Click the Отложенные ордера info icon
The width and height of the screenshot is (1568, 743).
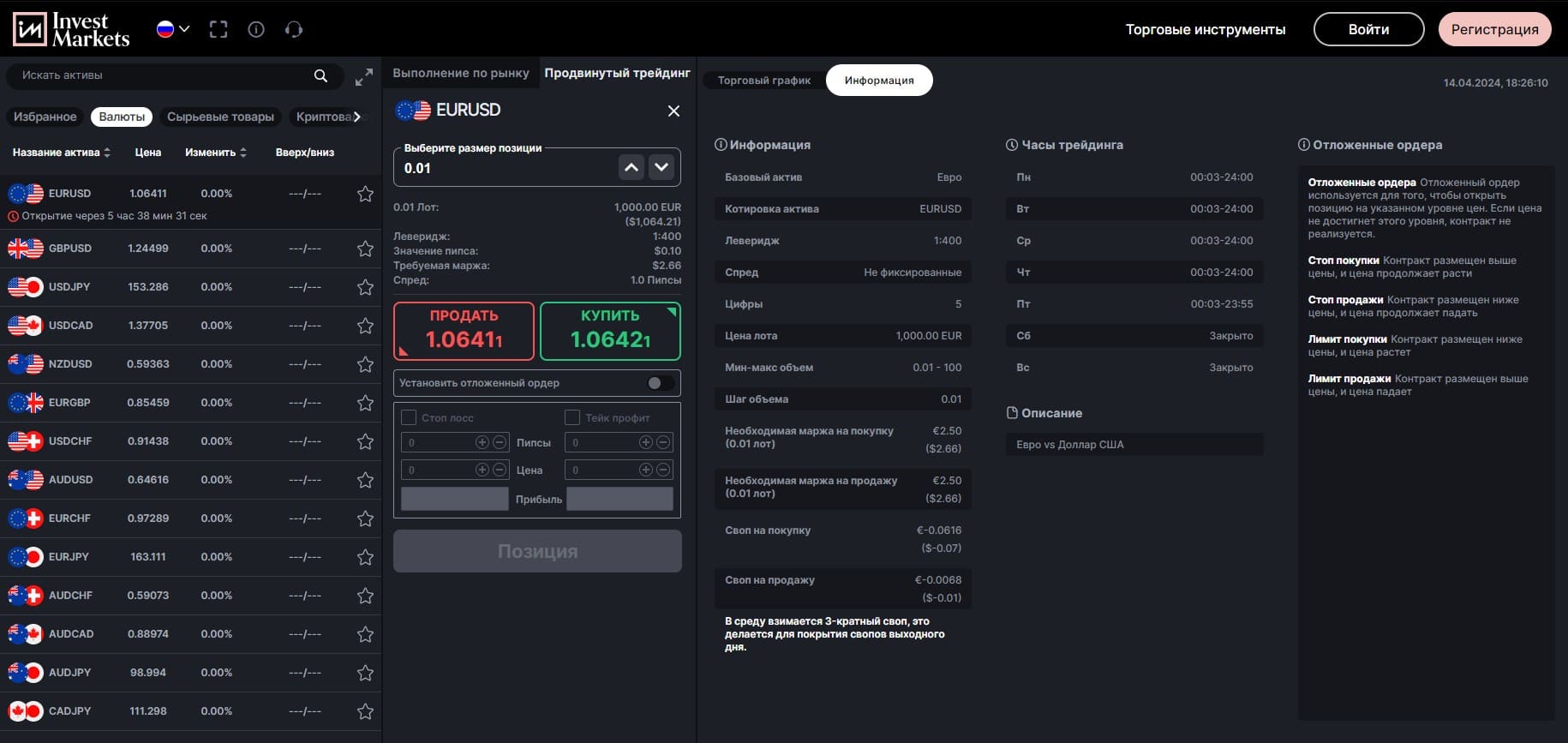[1304, 145]
